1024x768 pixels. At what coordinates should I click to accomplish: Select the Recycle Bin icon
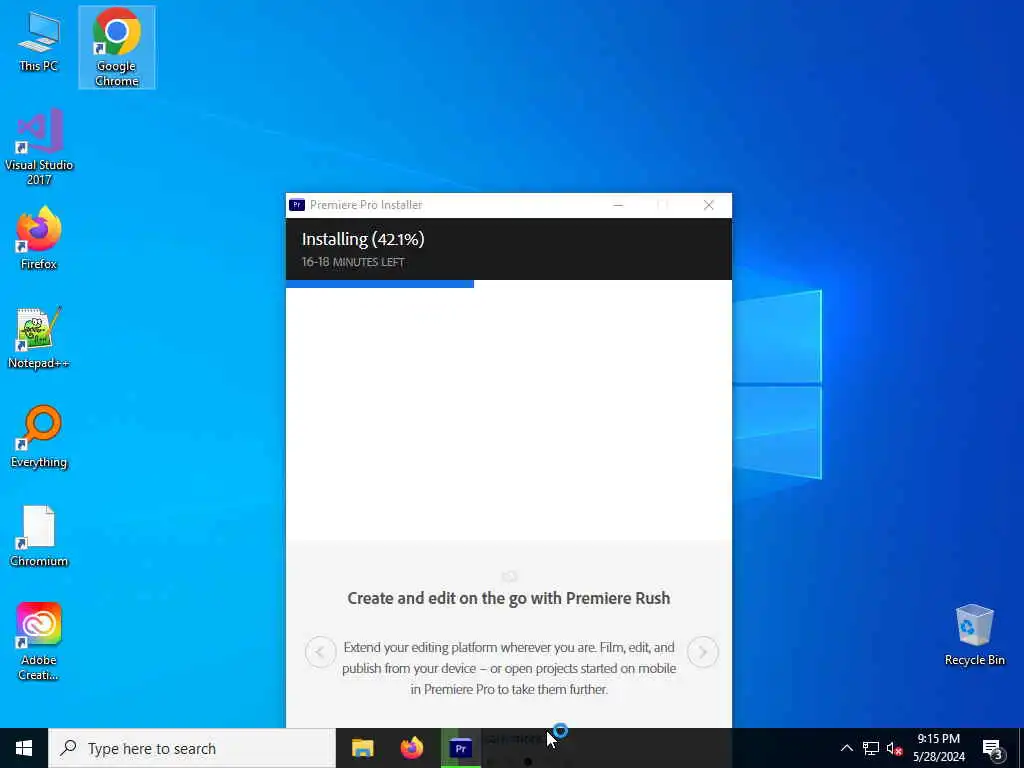(x=974, y=635)
